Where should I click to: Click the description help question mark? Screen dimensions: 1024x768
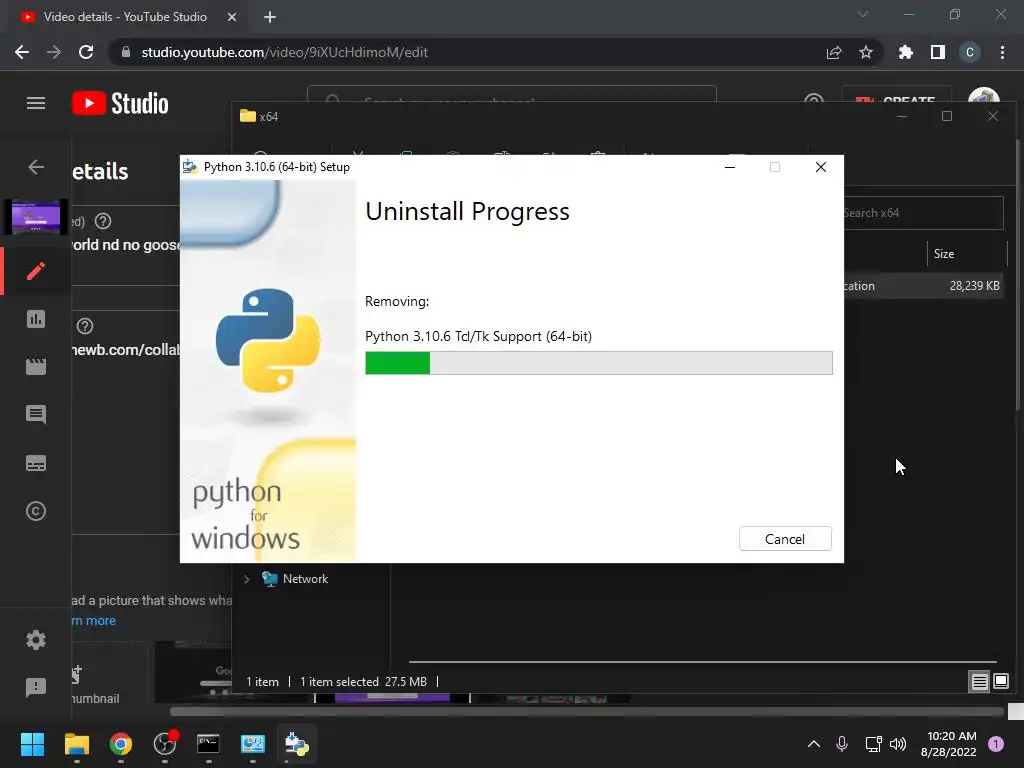pos(85,326)
